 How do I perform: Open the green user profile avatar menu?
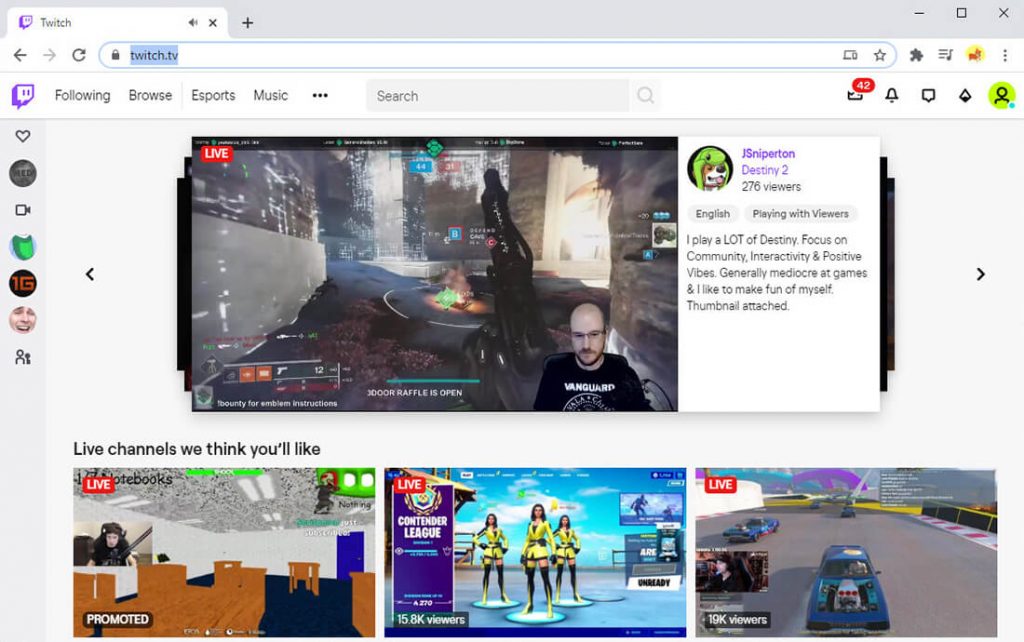[1001, 95]
